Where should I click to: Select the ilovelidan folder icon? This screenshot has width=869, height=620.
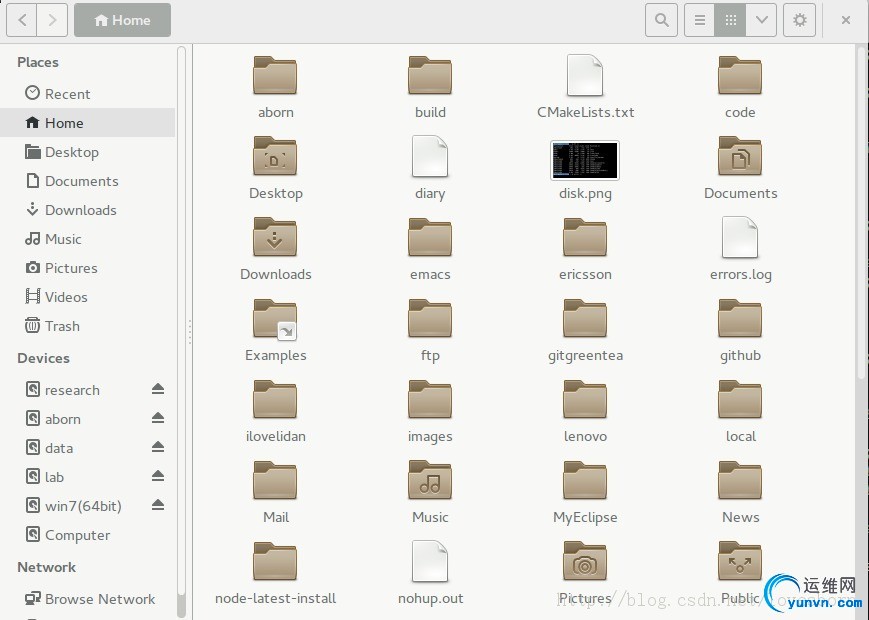point(275,399)
